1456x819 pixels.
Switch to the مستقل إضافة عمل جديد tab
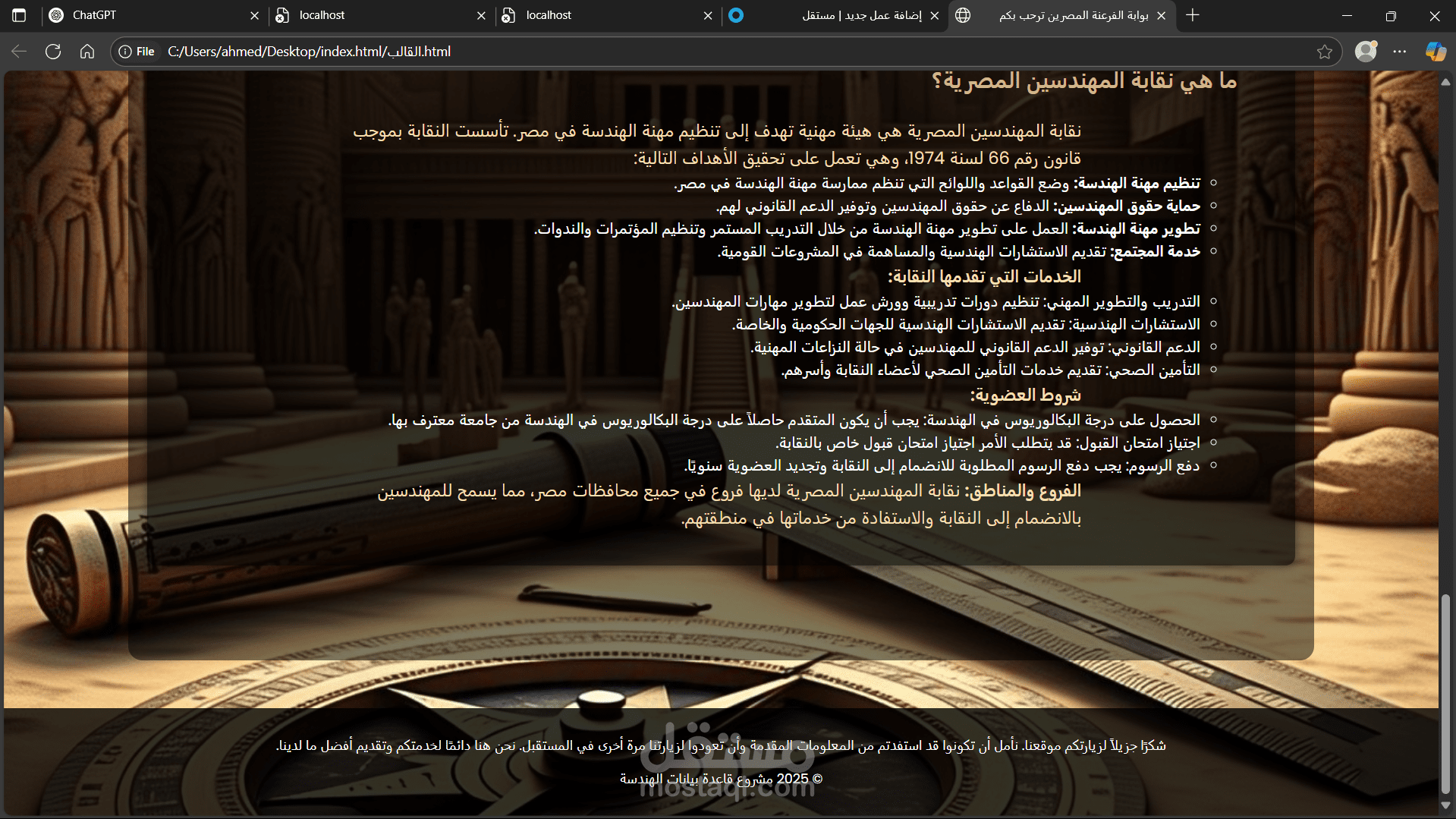click(835, 15)
